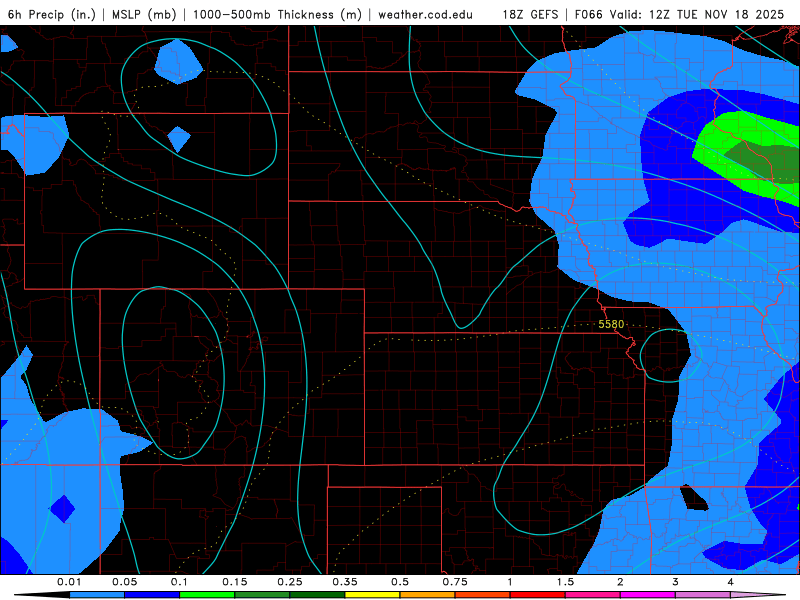800x600 pixels.
Task: Click the '1000-500mb Thickness (m)' title text
Action: (x=277, y=15)
